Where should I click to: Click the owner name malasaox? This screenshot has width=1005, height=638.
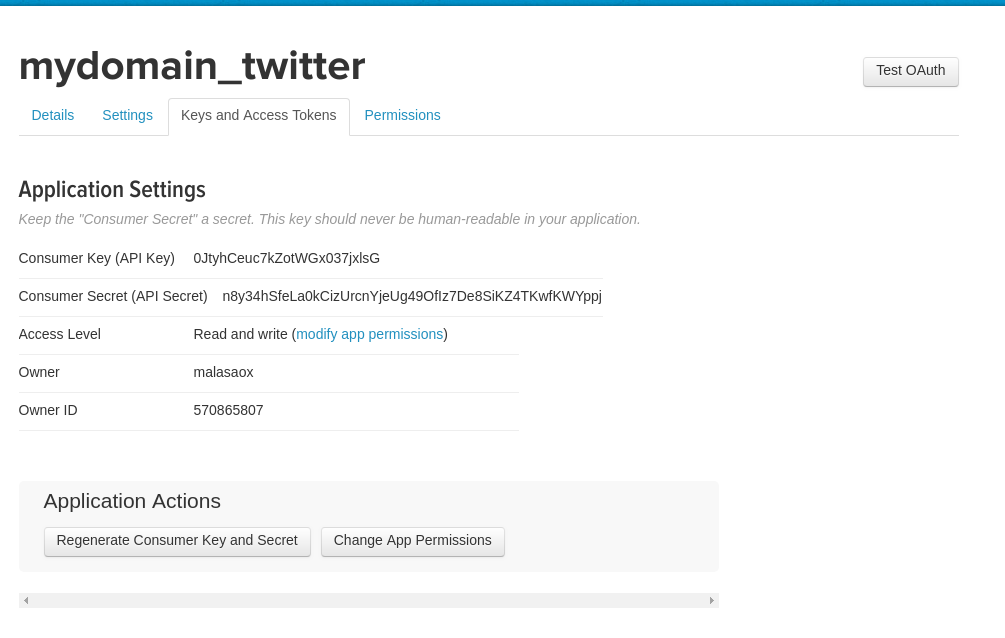click(224, 373)
